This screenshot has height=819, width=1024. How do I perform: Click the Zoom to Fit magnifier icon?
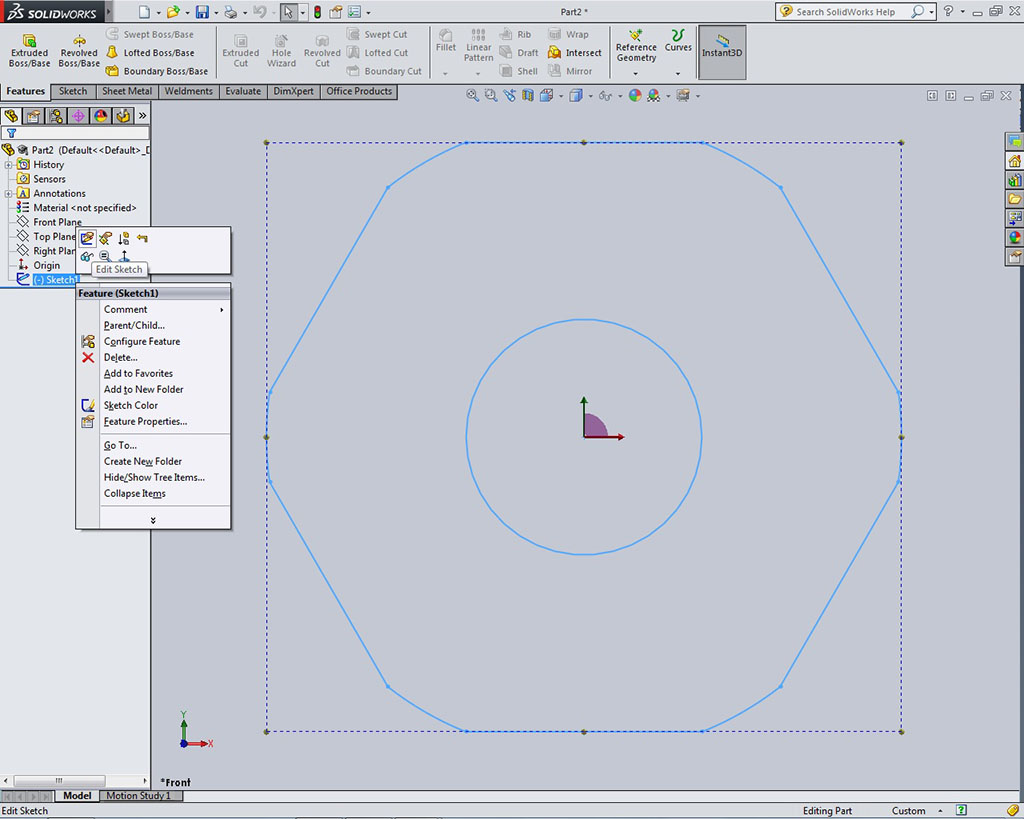click(x=473, y=96)
